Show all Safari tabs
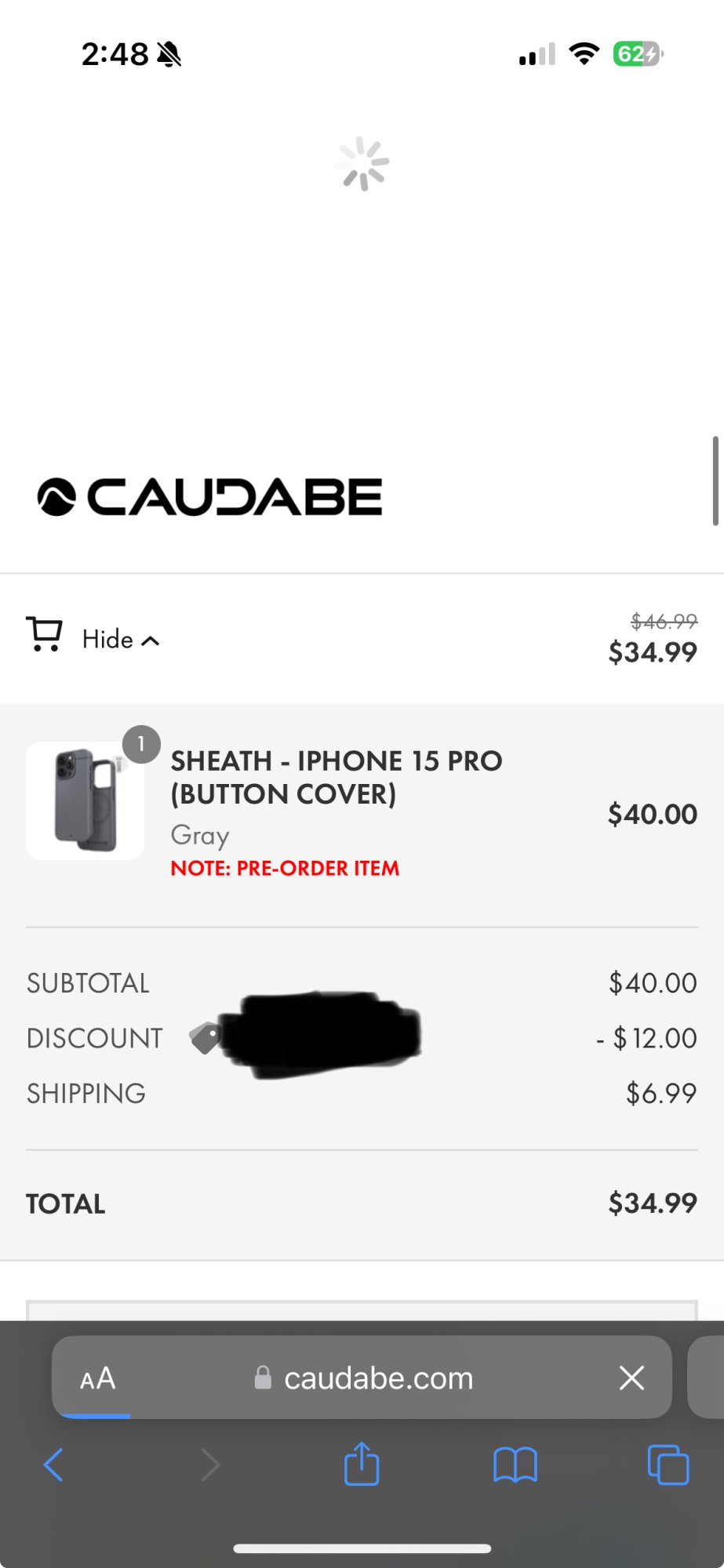The height and width of the screenshot is (1568, 724). (668, 1465)
